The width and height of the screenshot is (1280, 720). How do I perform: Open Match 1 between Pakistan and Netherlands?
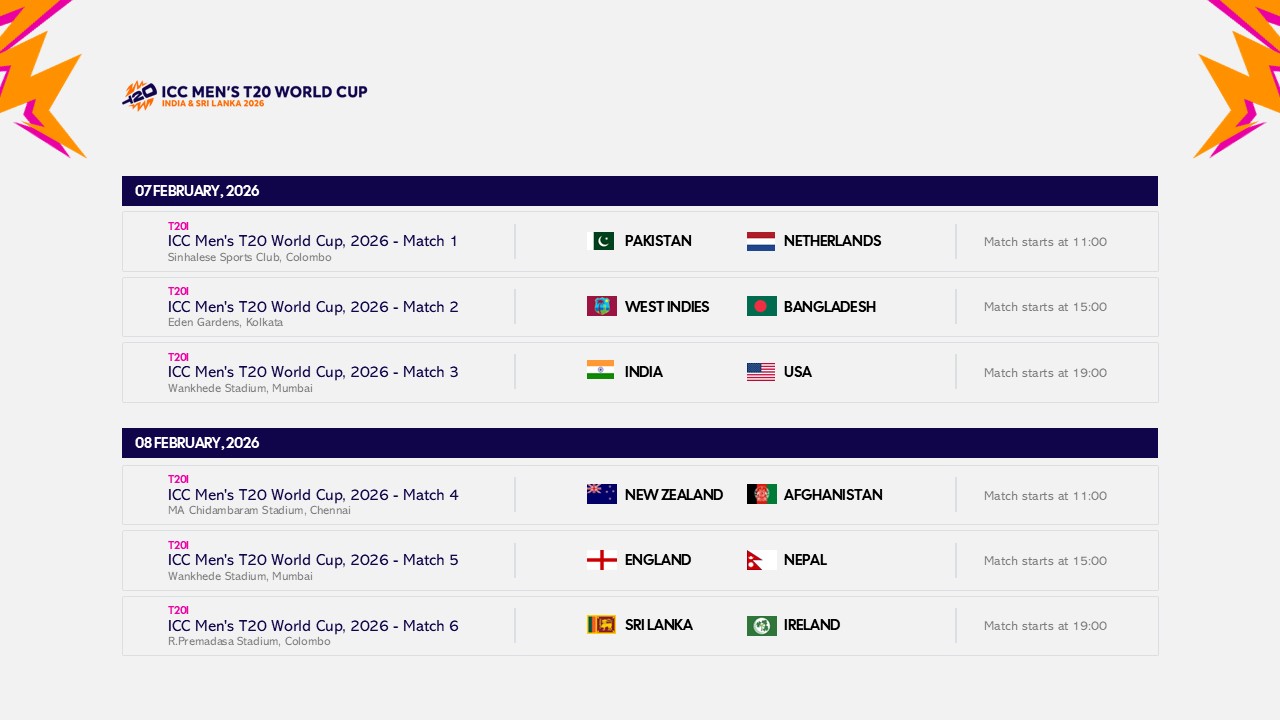pyautogui.click(x=311, y=241)
